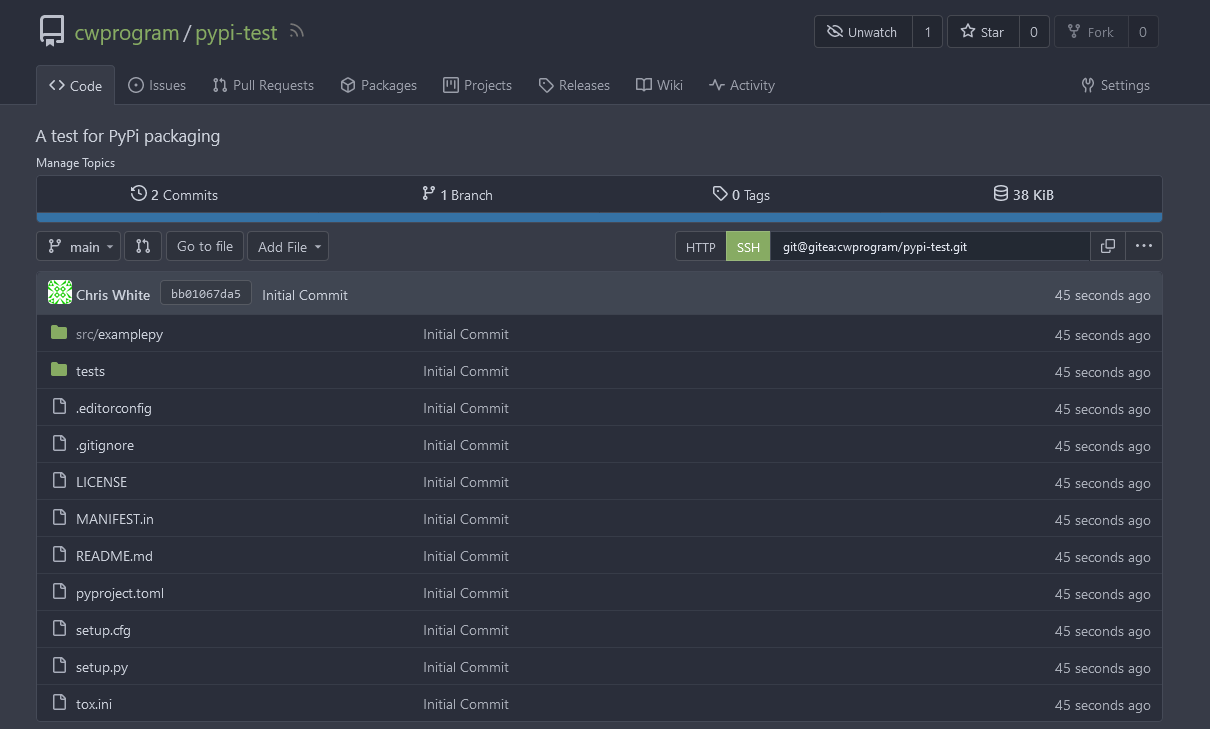This screenshot has height=729, width=1210.
Task: Click the src/examplepy folder icon
Action: [x=59, y=333]
